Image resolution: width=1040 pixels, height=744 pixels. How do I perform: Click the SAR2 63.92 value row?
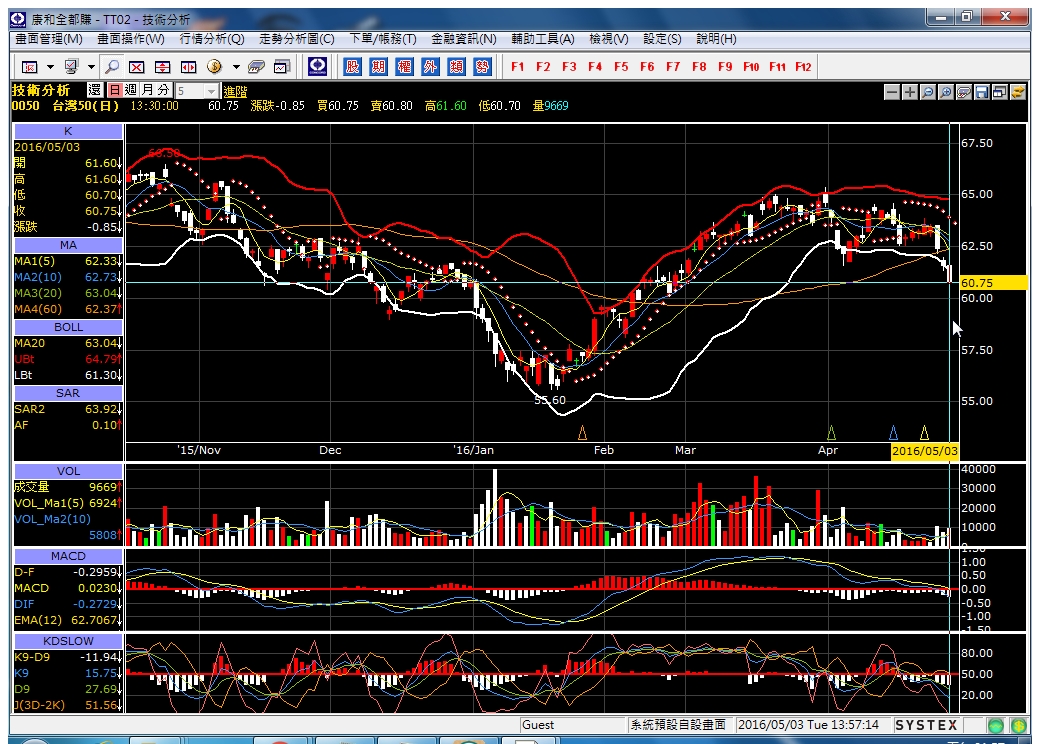tap(68, 409)
